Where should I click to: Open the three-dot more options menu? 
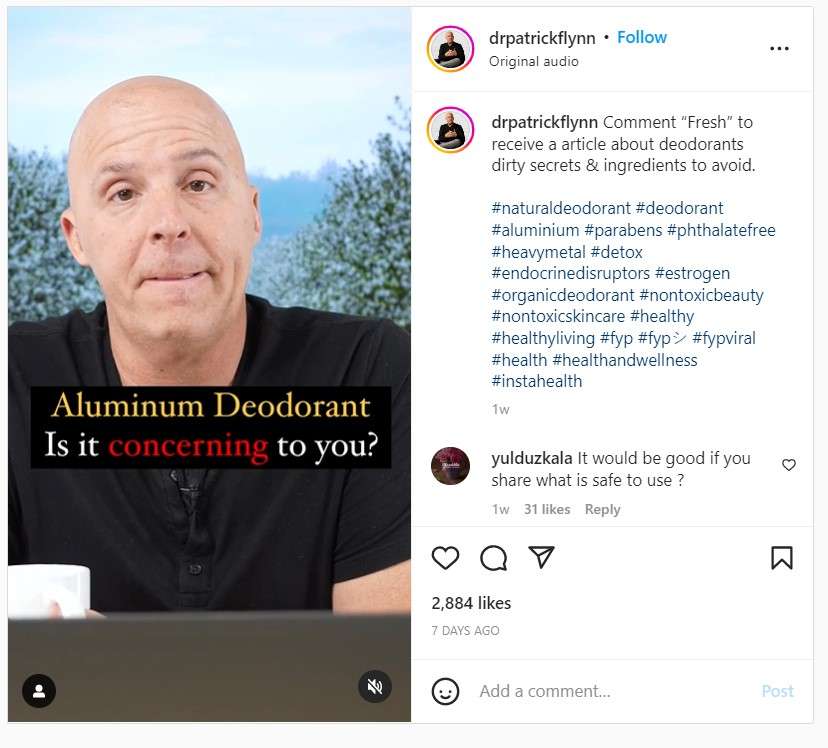[x=779, y=49]
